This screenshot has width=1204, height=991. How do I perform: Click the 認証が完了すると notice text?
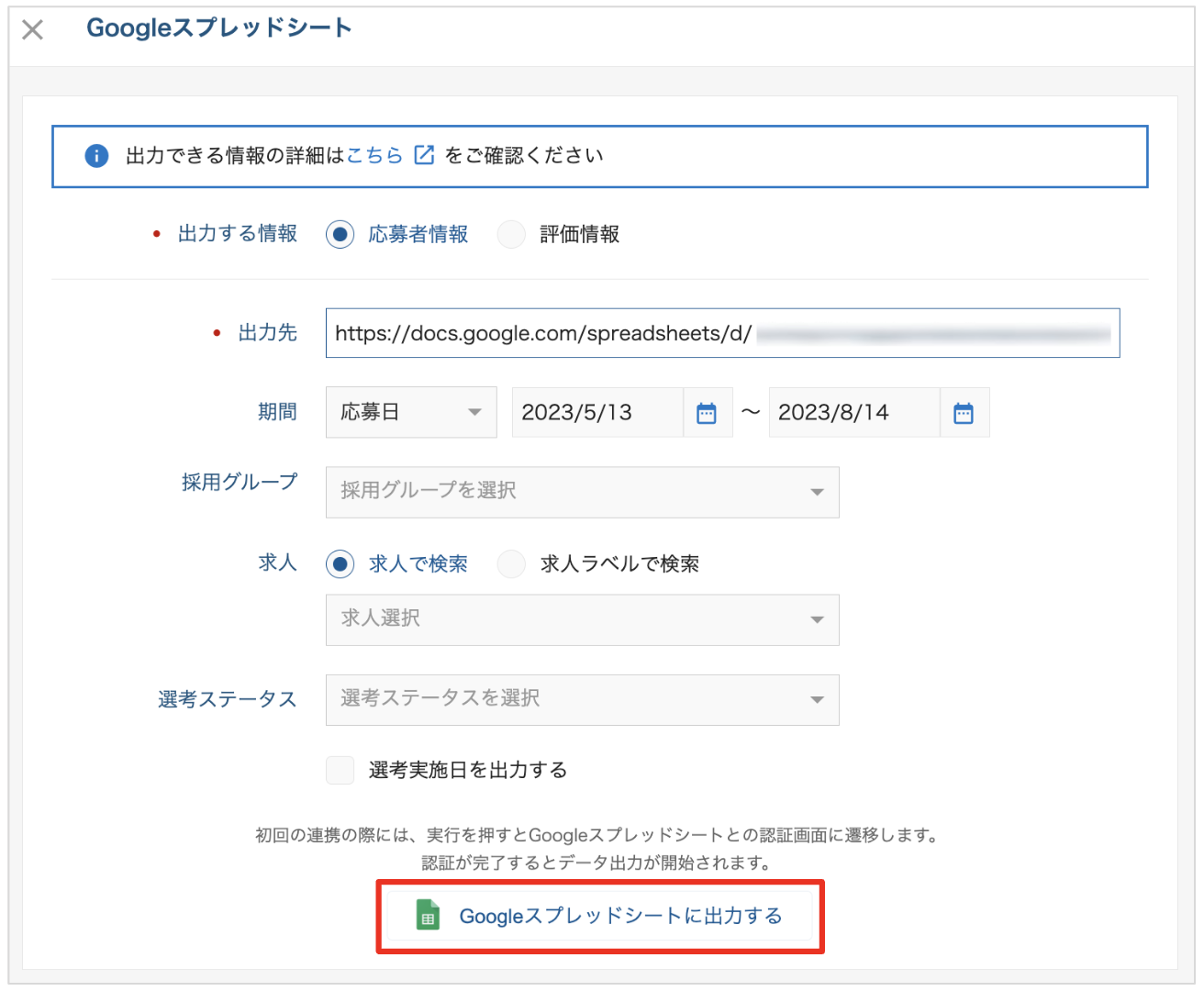point(596,863)
